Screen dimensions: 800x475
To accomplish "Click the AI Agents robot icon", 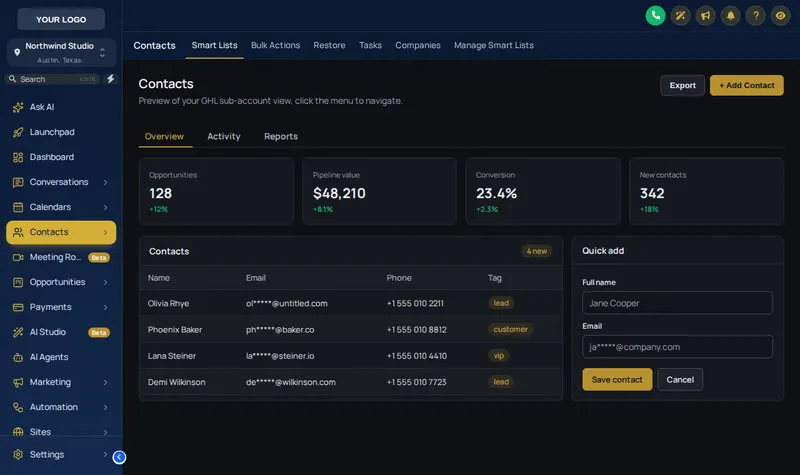I will (x=18, y=357).
